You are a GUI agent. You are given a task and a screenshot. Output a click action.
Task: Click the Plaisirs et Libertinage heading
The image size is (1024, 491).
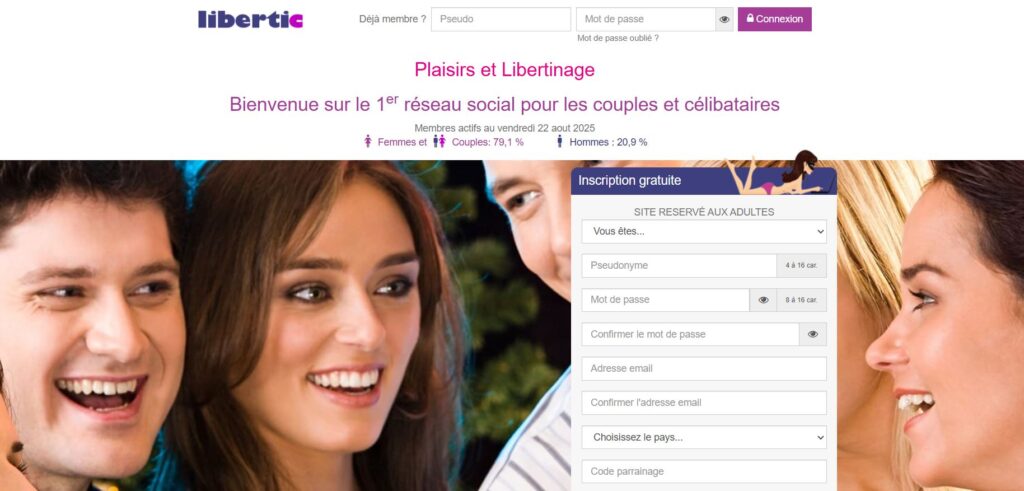(x=505, y=70)
